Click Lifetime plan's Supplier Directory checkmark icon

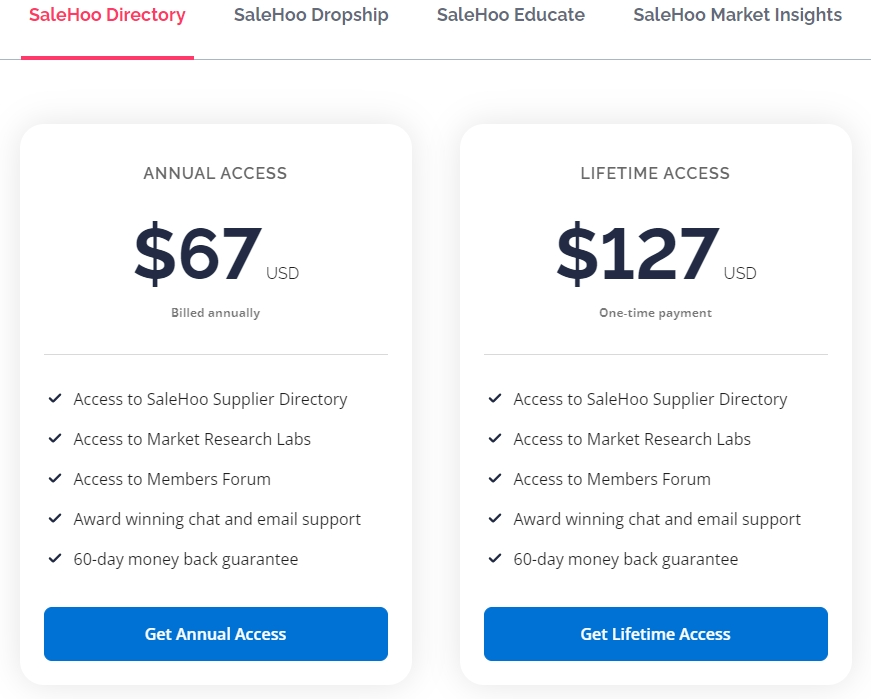click(495, 399)
